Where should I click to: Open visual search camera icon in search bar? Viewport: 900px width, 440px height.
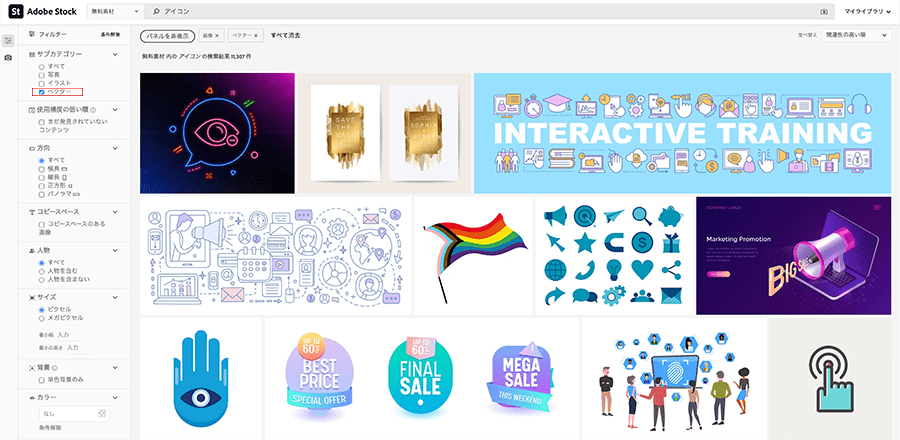tap(824, 11)
